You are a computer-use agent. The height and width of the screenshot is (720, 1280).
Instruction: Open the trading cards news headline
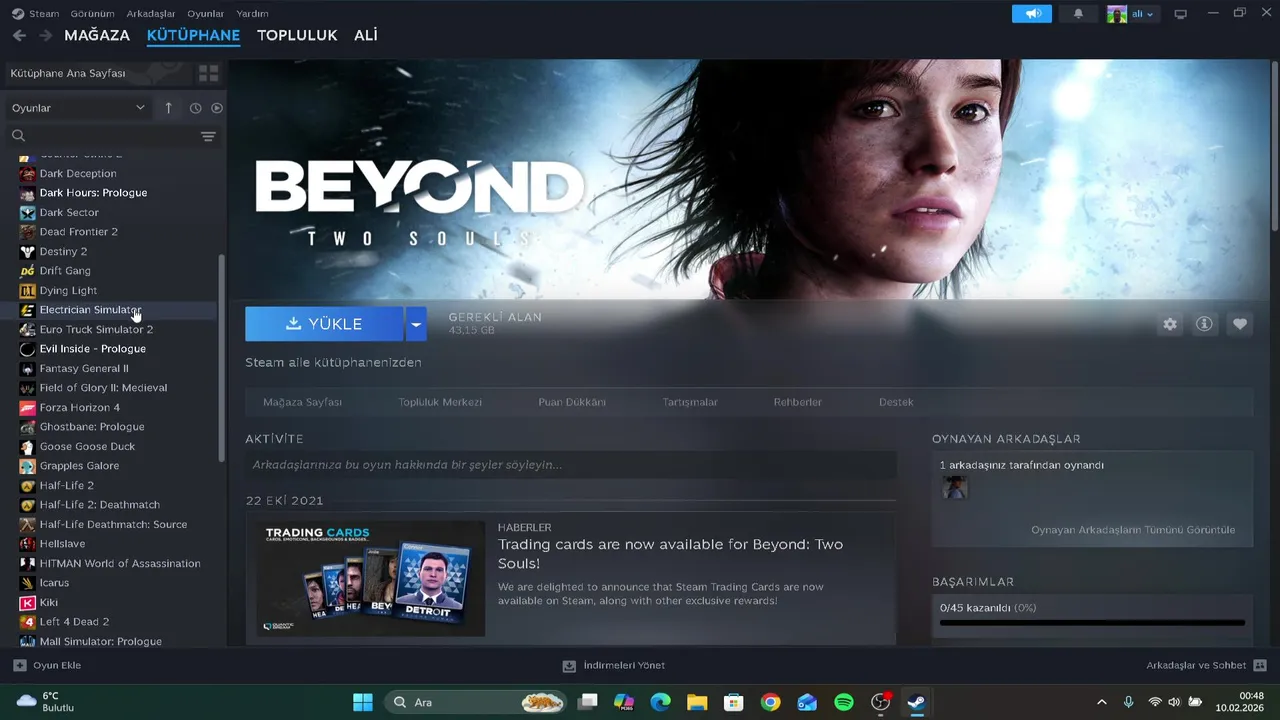pos(670,553)
